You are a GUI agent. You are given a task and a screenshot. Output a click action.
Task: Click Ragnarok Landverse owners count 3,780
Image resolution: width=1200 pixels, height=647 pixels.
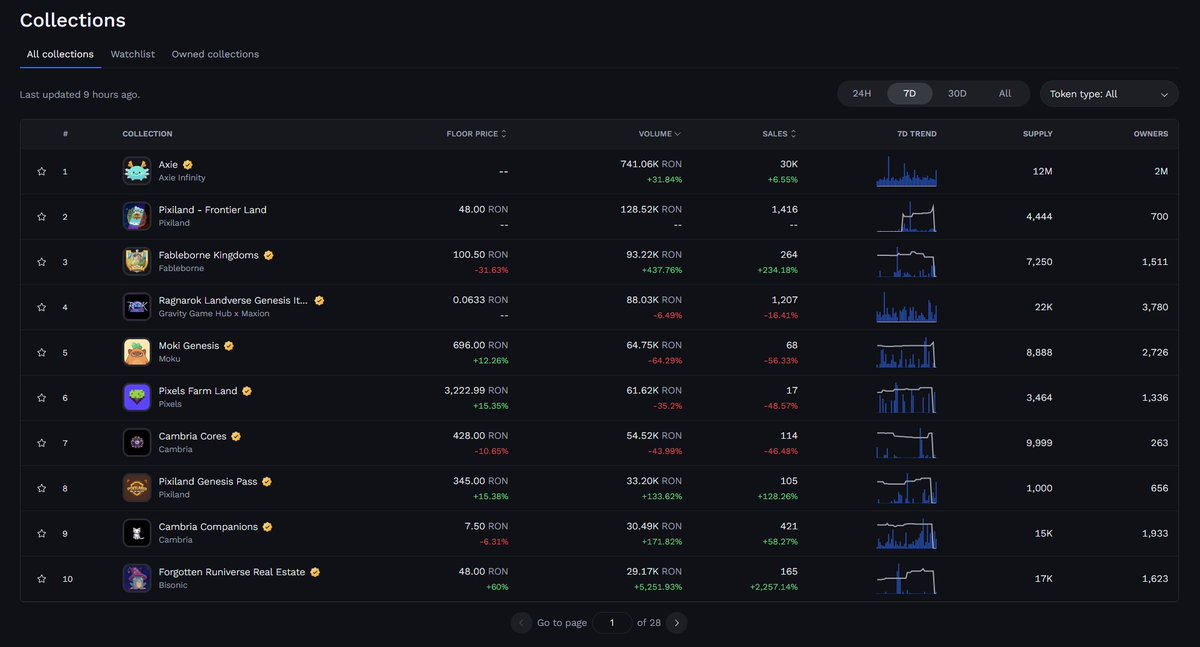point(1154,307)
